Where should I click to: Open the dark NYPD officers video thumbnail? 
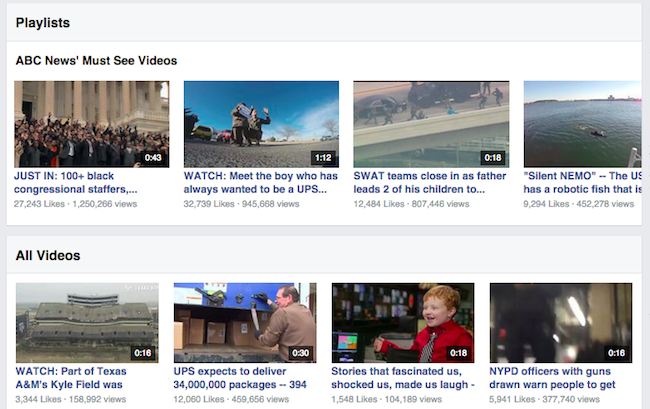(560, 322)
